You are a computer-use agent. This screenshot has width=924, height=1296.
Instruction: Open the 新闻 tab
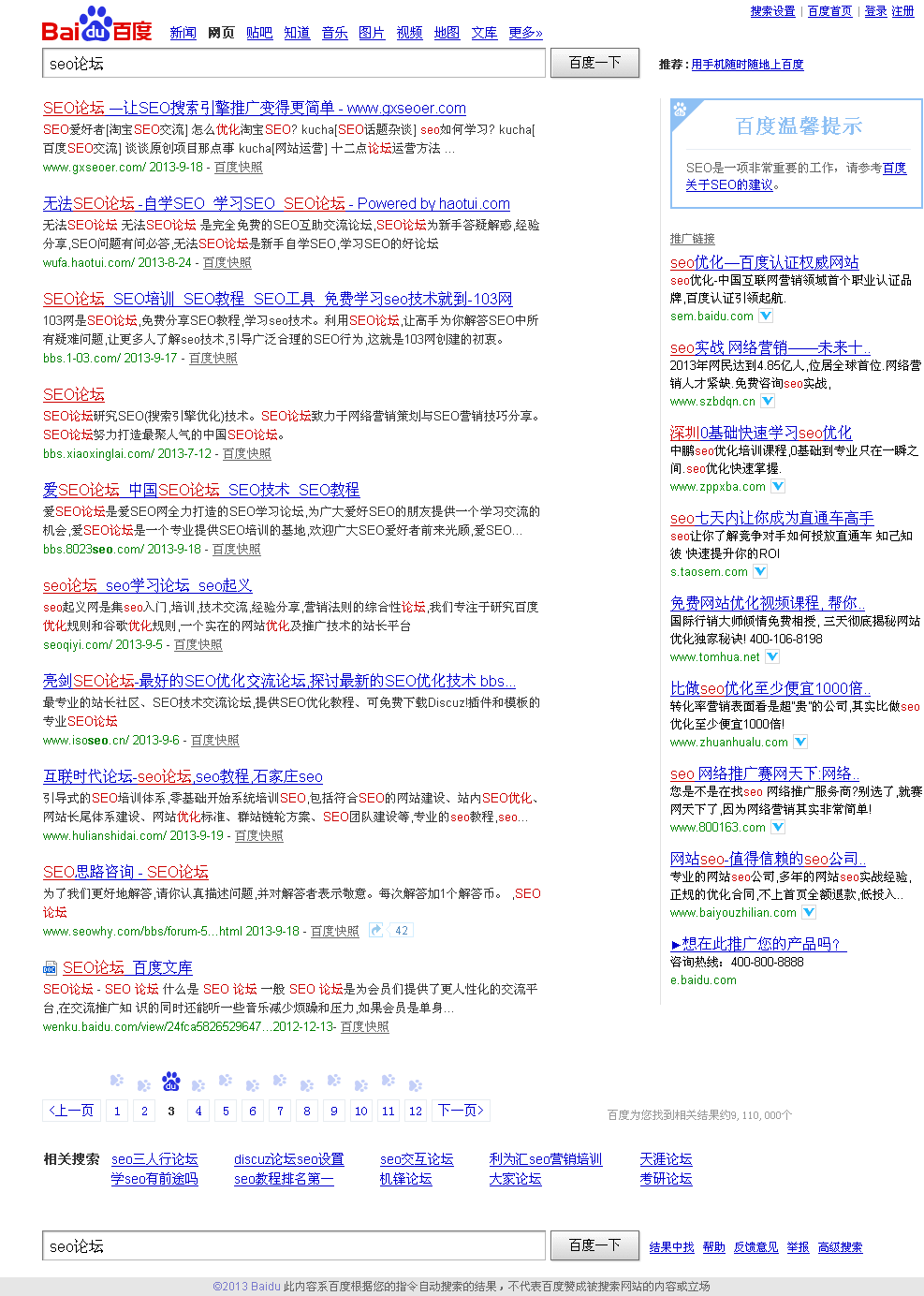[x=183, y=33]
